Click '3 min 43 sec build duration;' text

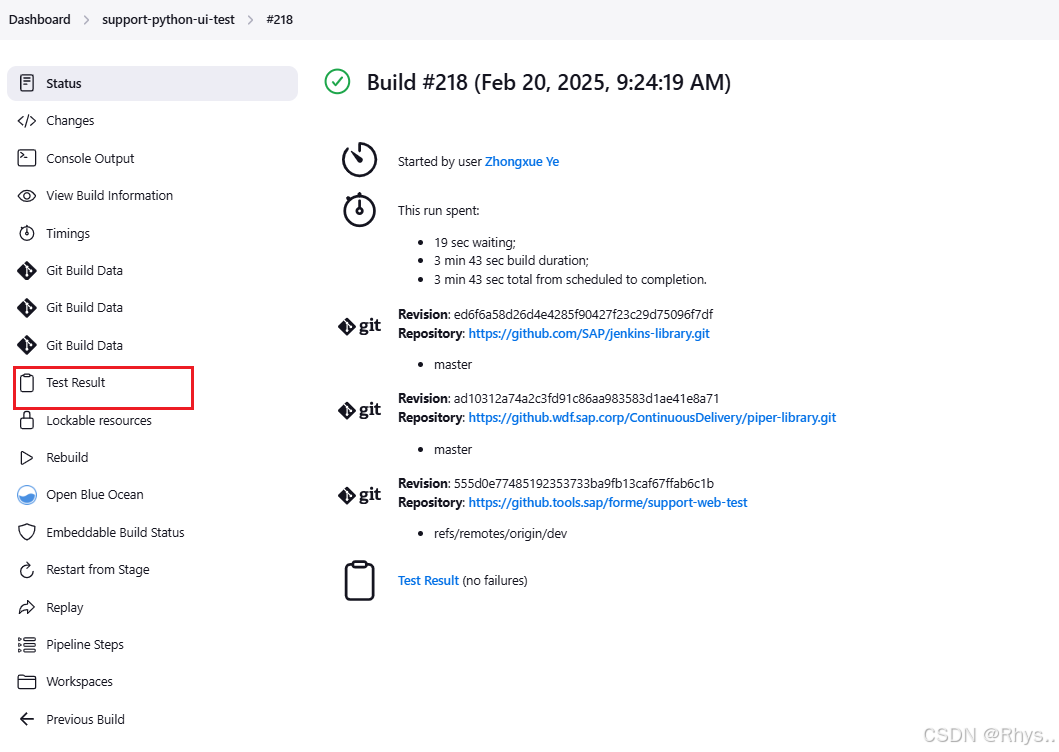point(511,261)
